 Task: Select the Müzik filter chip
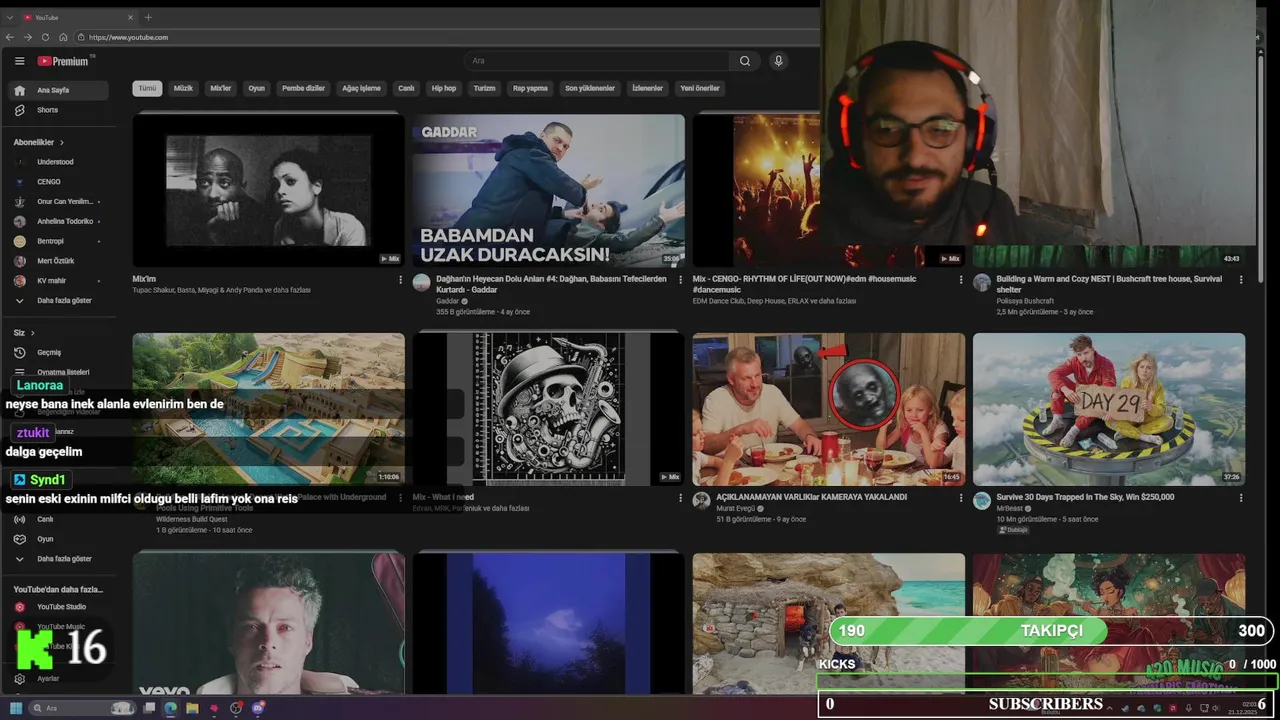click(183, 88)
